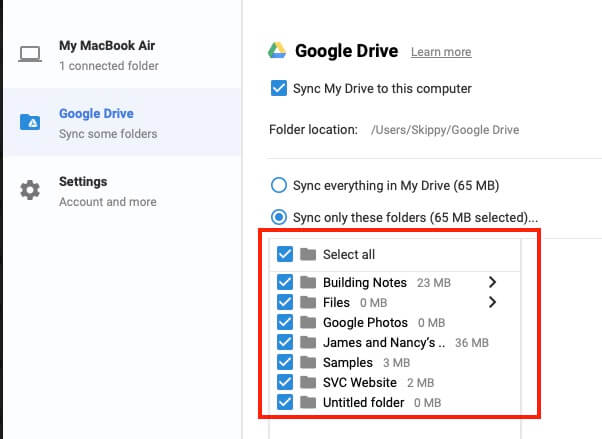Click the 3 MB size value
The height and width of the screenshot is (439, 602).
click(397, 363)
